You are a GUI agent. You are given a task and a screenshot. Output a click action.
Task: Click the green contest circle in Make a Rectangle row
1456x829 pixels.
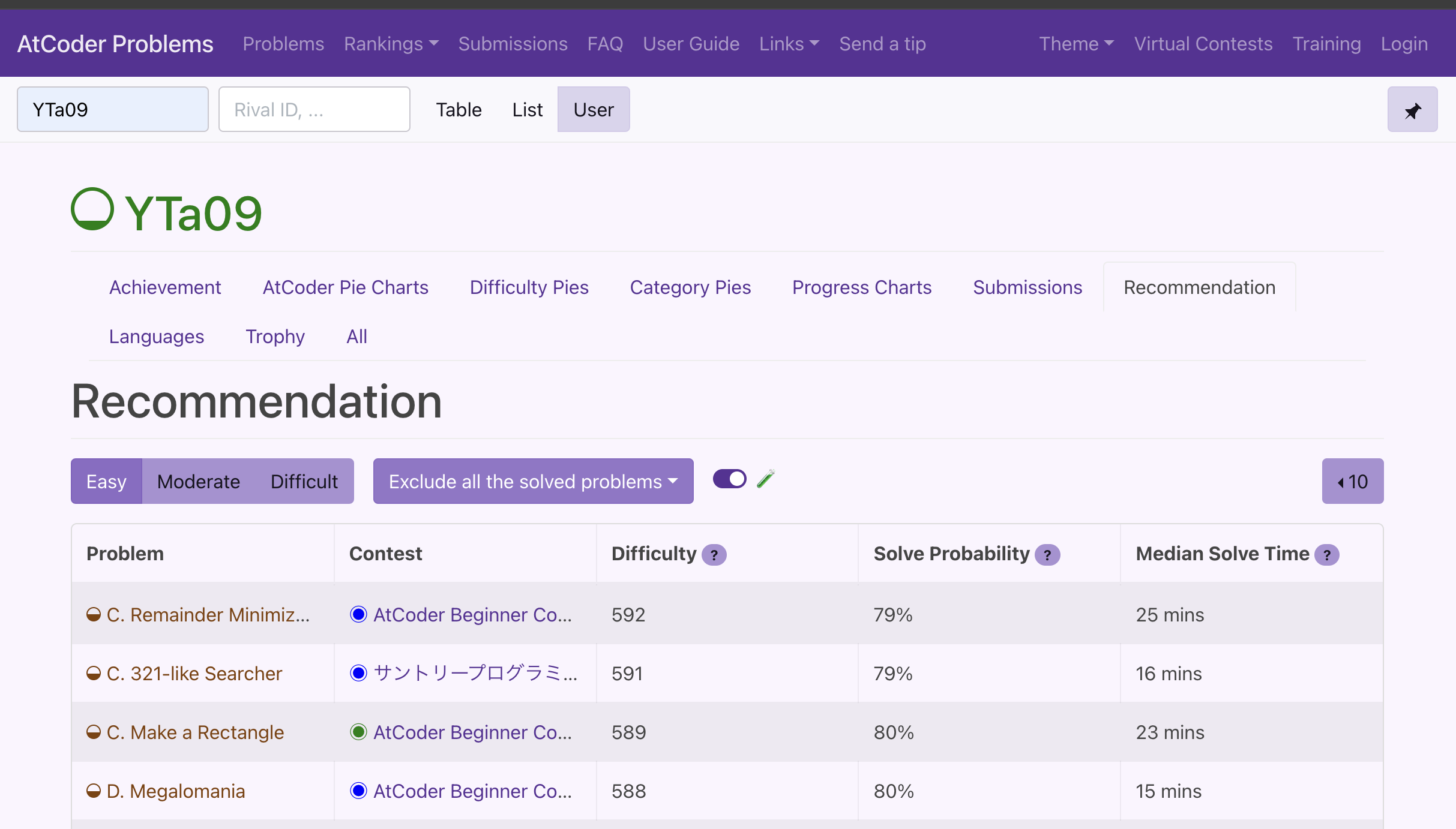click(358, 732)
